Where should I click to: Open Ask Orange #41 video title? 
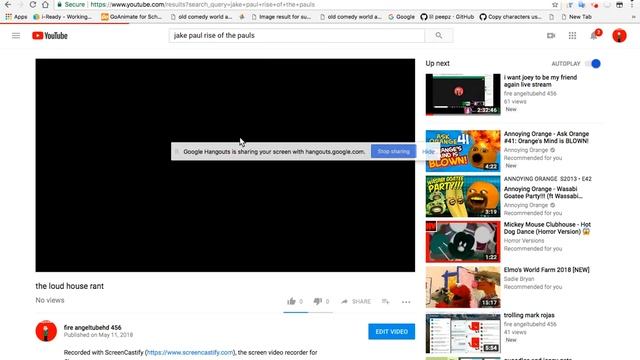point(547,137)
